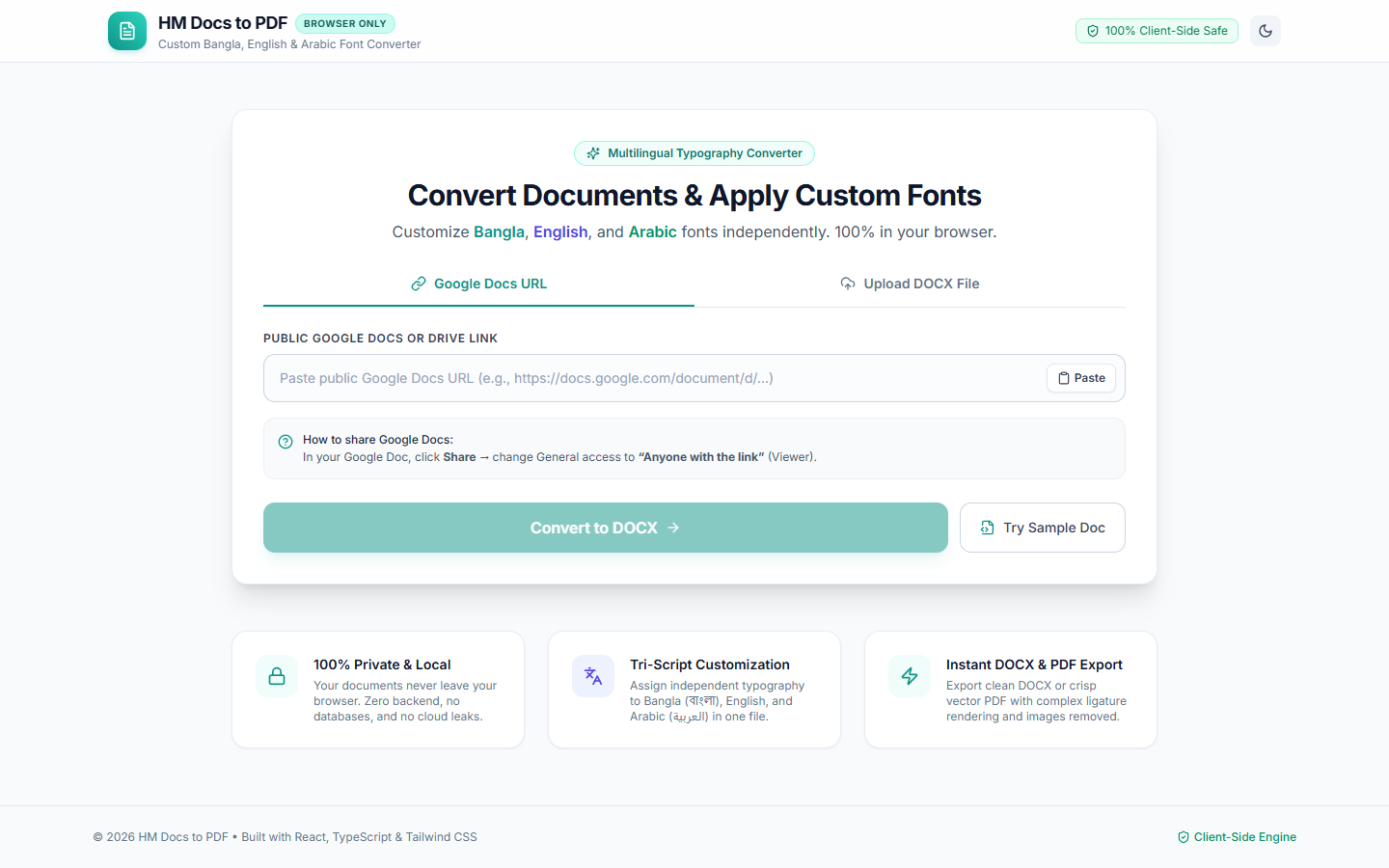Click the Multilingual Typography Converter badge

point(694,153)
